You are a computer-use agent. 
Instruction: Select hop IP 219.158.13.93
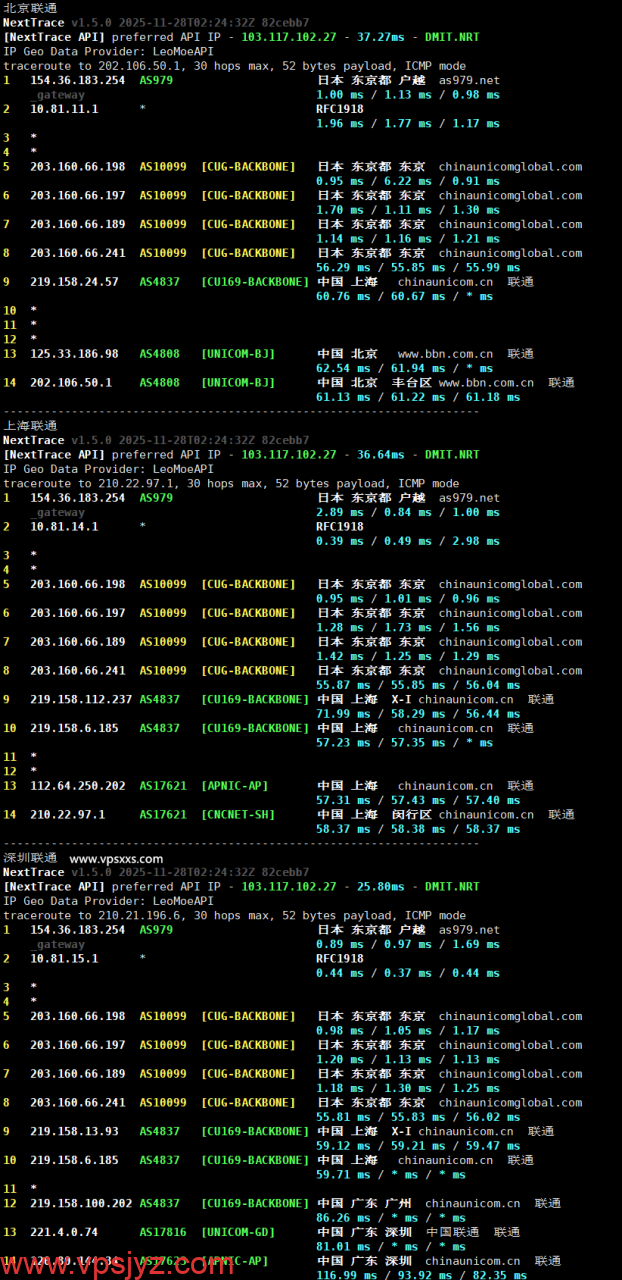[74, 1131]
